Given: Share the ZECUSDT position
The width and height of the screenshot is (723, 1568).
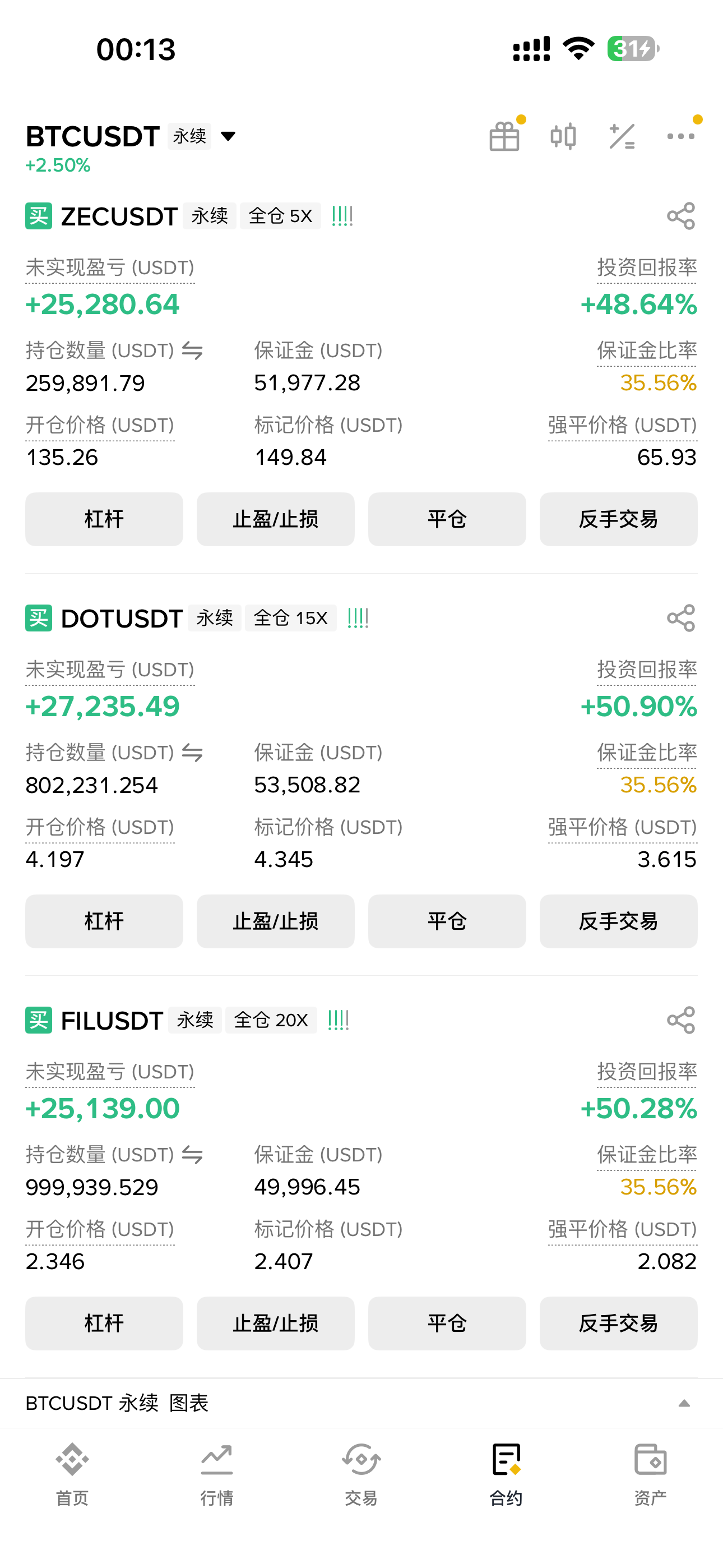Looking at the screenshot, I should (x=680, y=216).
